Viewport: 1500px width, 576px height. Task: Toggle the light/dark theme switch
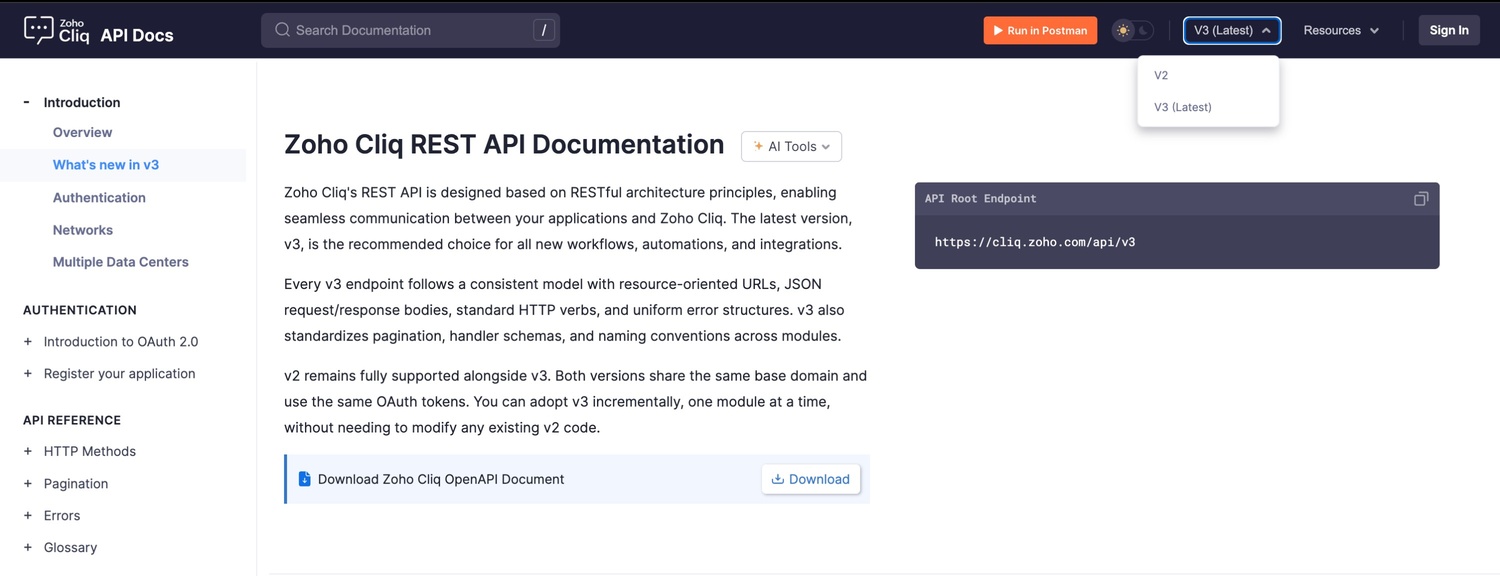pos(1133,30)
